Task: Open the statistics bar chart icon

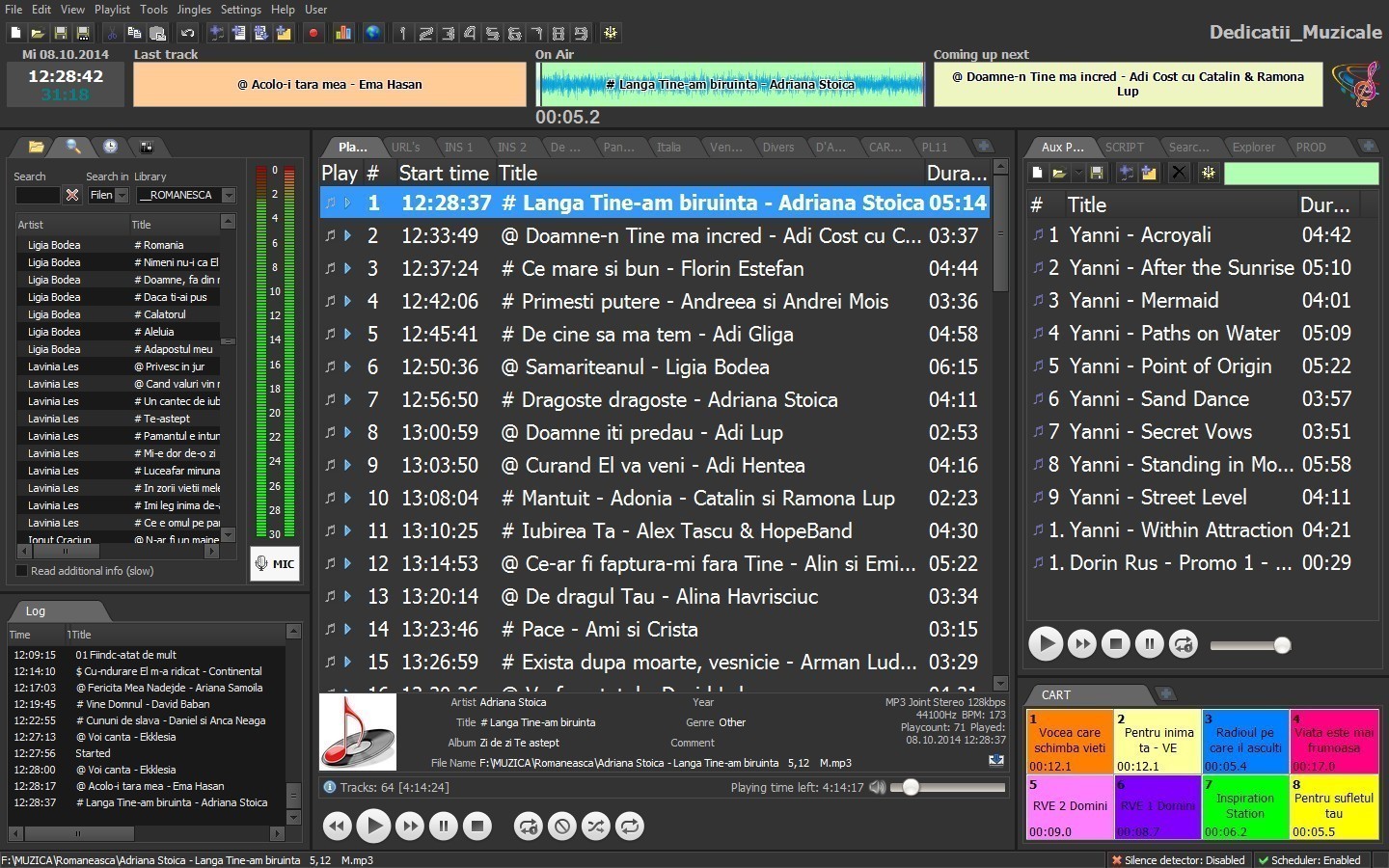Action: (343, 33)
